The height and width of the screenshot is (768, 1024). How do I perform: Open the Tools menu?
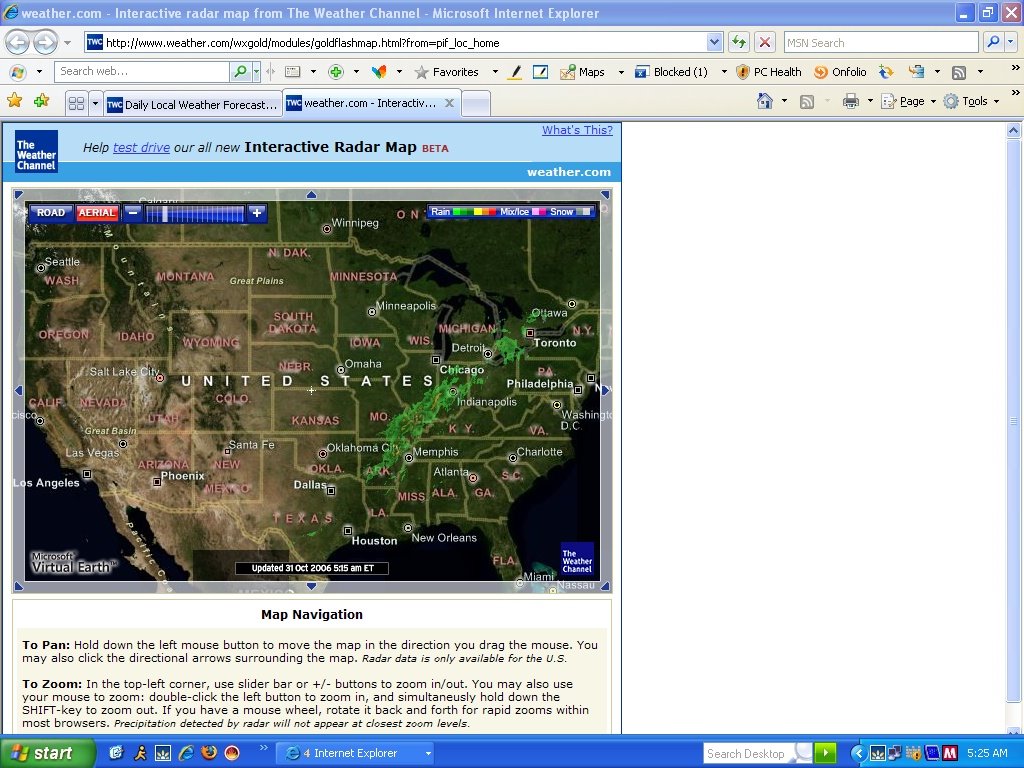[x=971, y=101]
